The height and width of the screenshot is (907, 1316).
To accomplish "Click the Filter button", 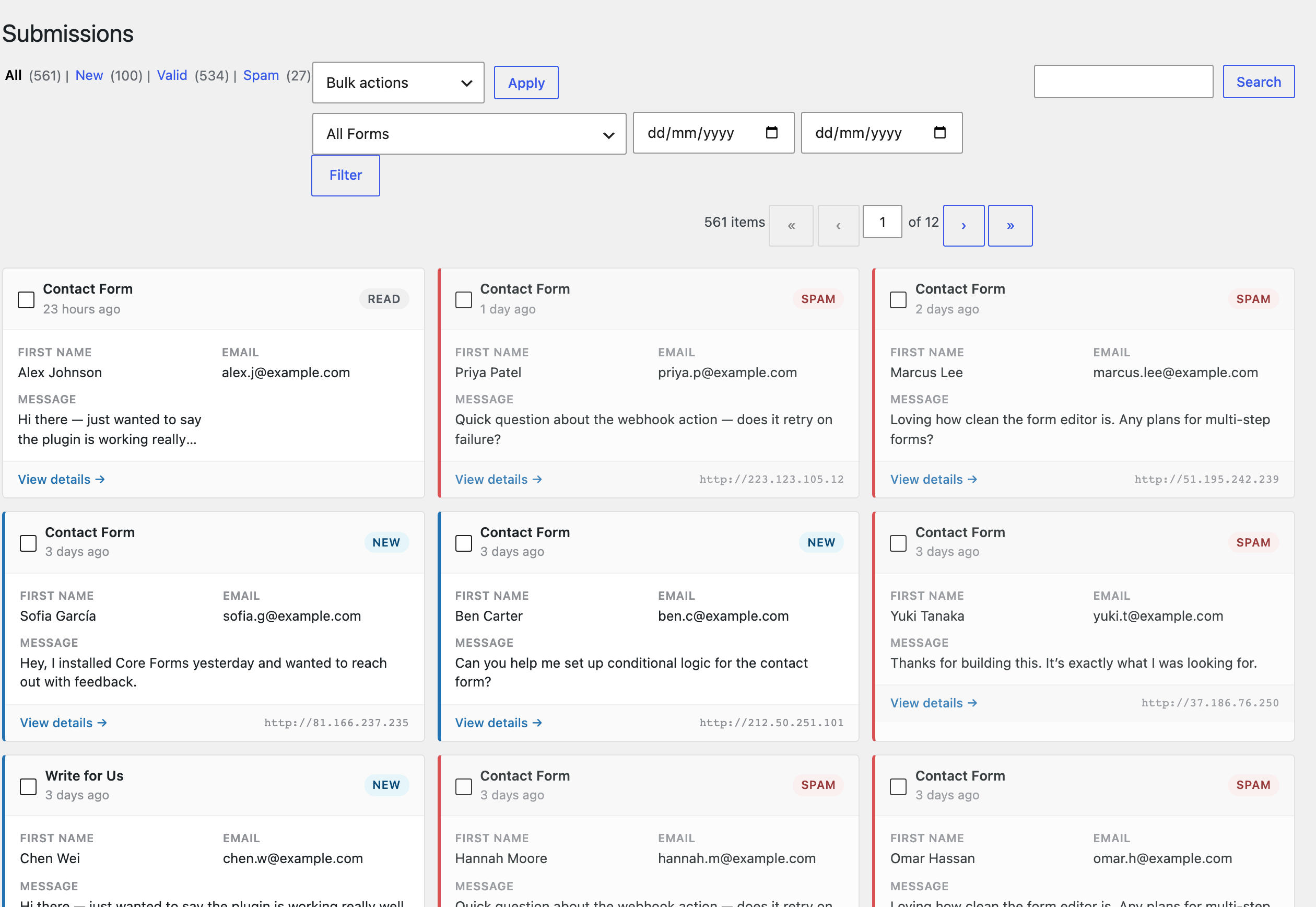I will tap(345, 175).
